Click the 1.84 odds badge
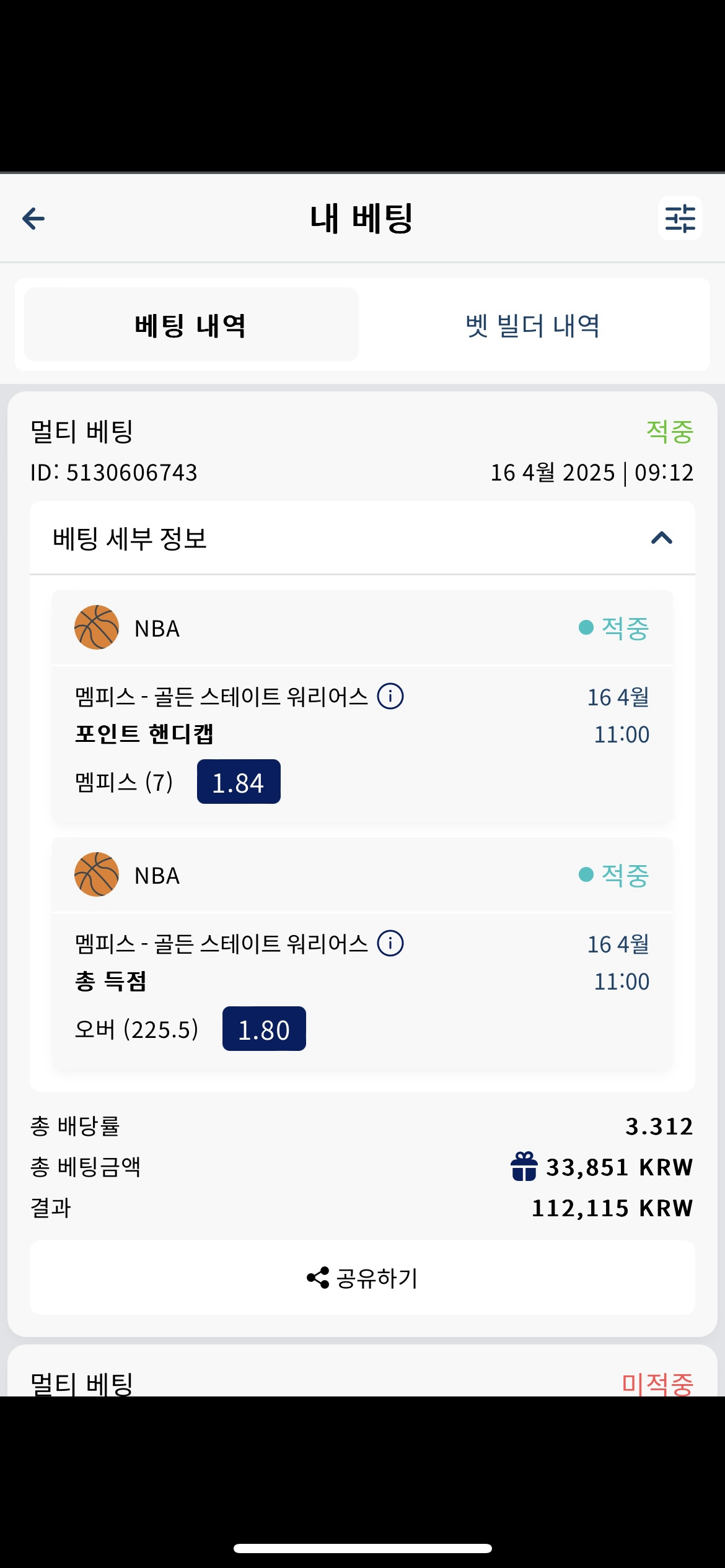This screenshot has width=725, height=1568. coord(239,782)
